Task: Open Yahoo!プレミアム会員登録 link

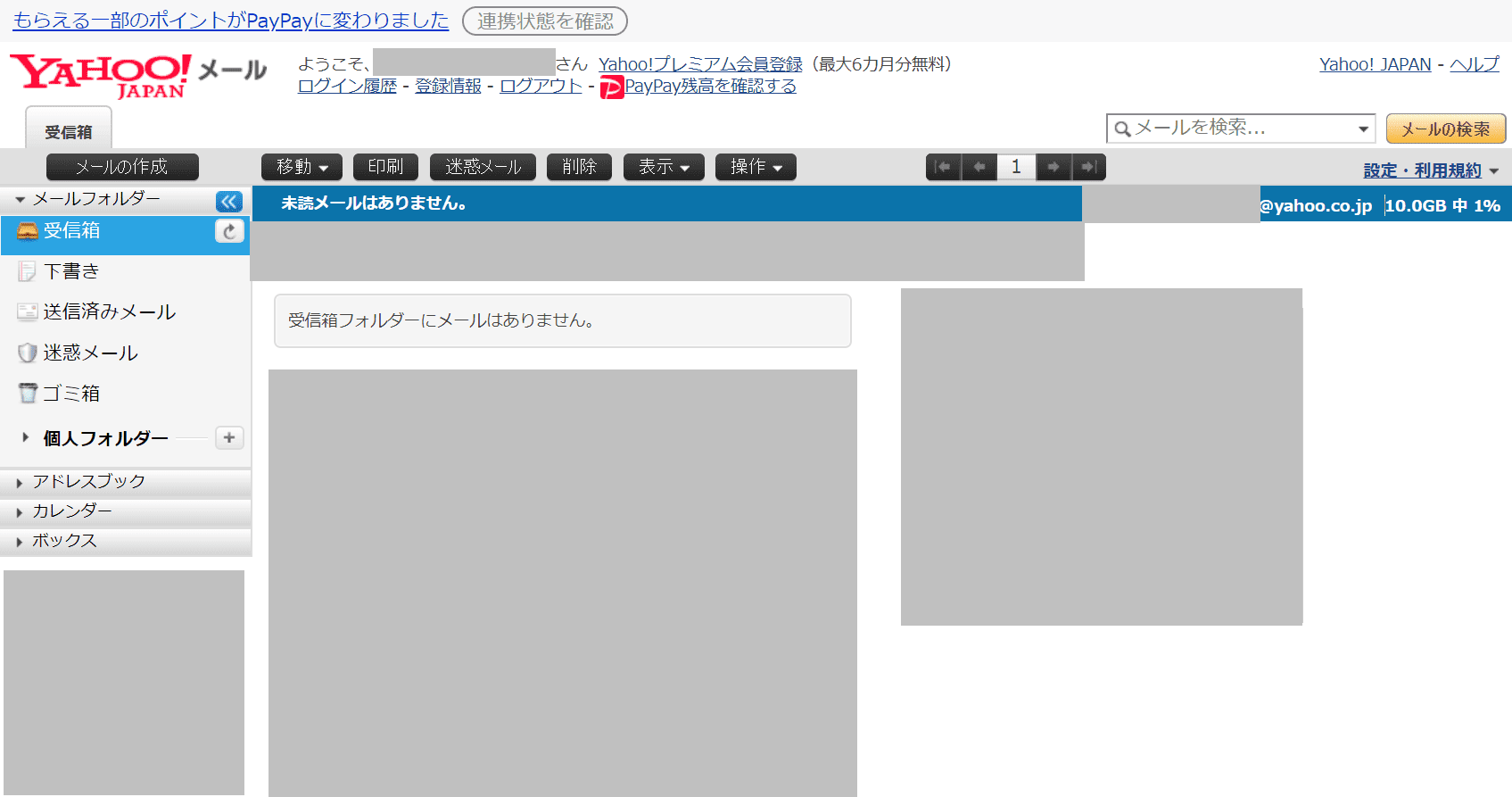Action: click(x=700, y=64)
